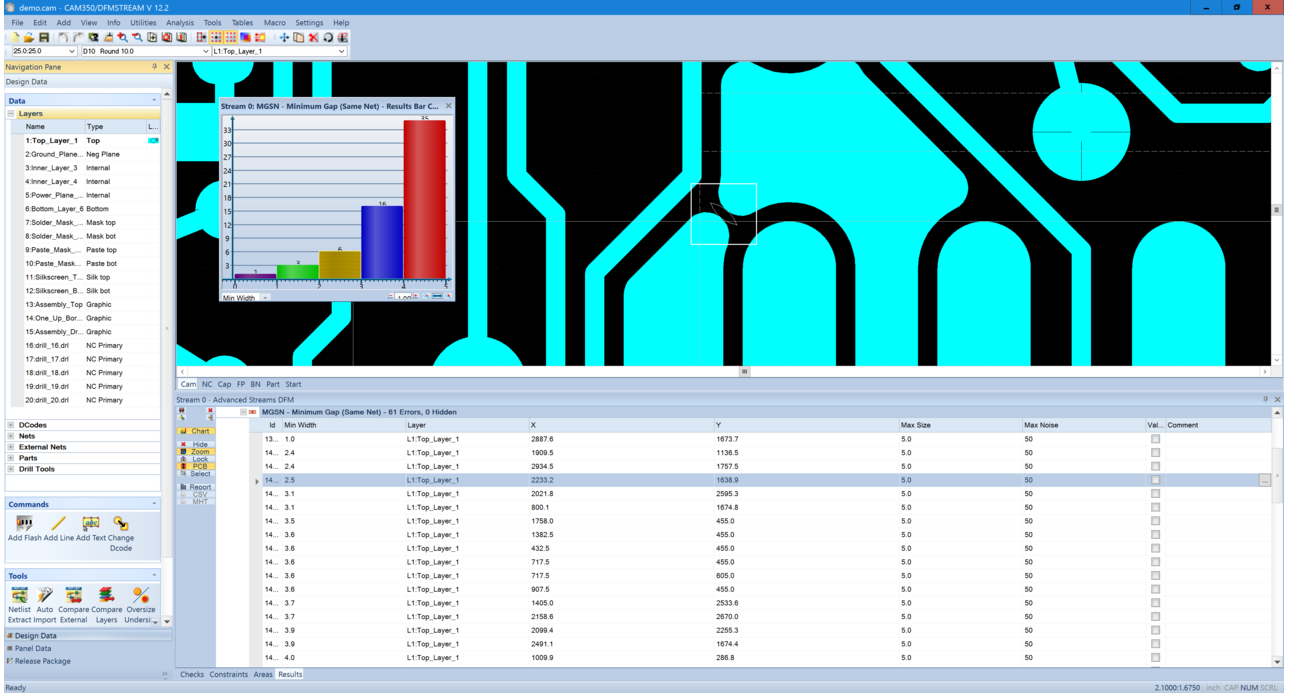The image size is (1293, 695).
Task: Open the D10 Round 10.0 dcode dropdown
Action: coord(206,51)
